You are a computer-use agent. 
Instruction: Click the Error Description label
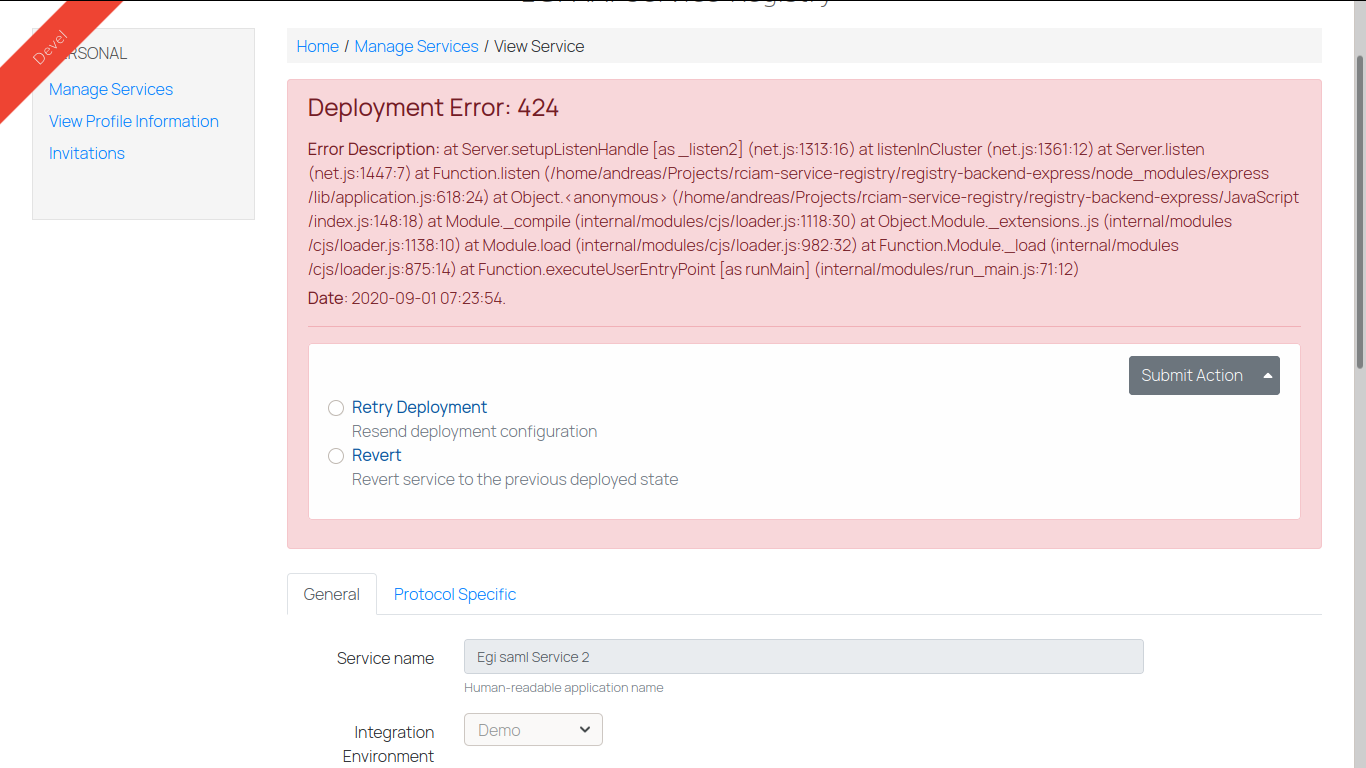coord(374,149)
